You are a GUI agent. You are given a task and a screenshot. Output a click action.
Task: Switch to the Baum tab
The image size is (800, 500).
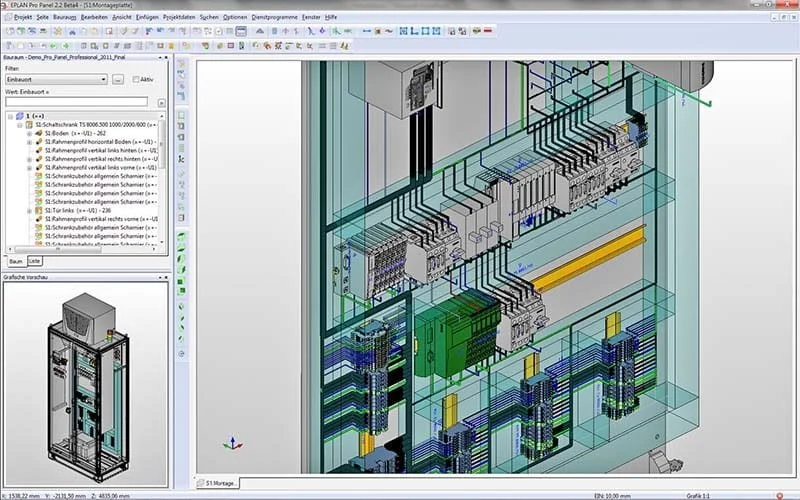tap(16, 261)
